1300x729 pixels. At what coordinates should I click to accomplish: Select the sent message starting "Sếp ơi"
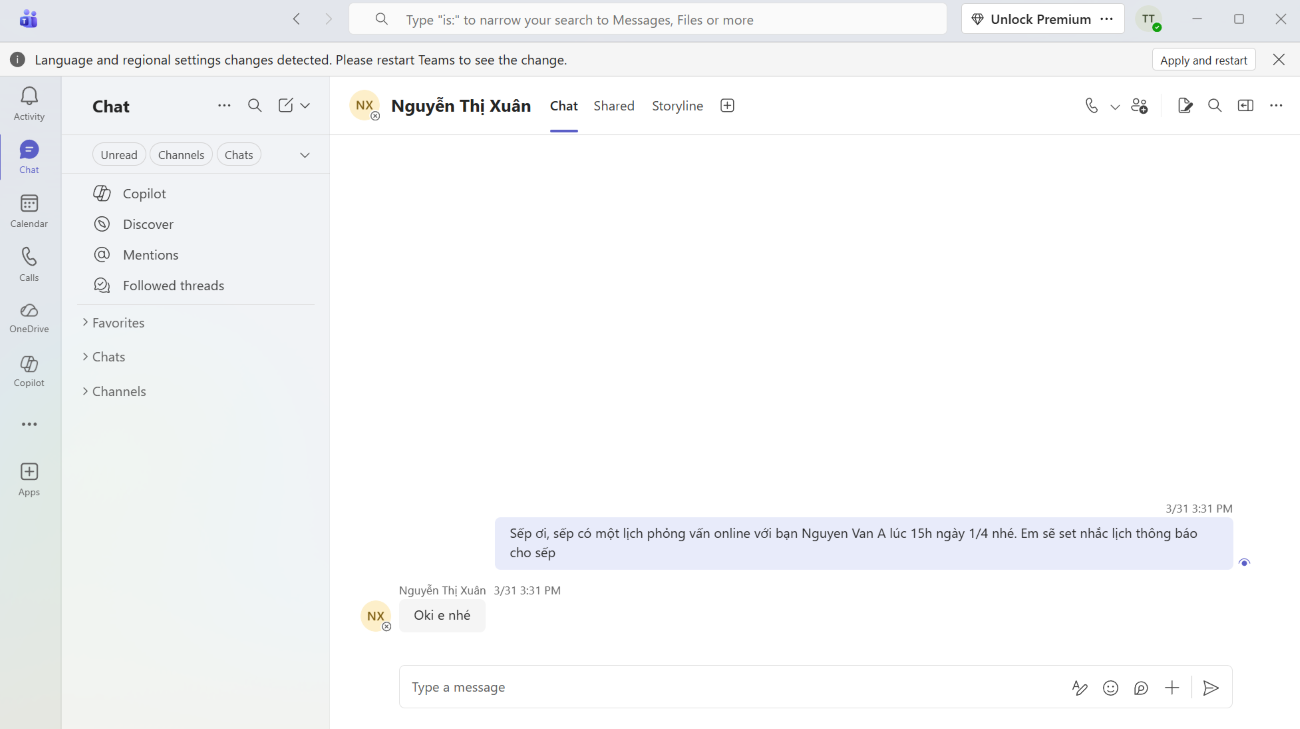click(864, 543)
